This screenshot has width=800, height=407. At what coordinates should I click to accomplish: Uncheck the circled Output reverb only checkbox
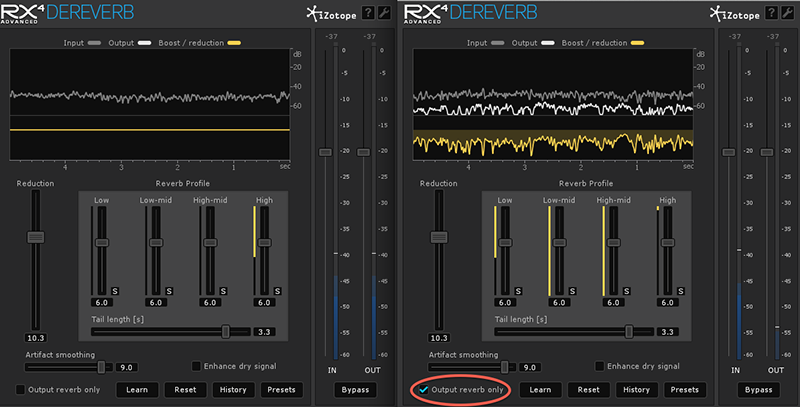tap(424, 389)
